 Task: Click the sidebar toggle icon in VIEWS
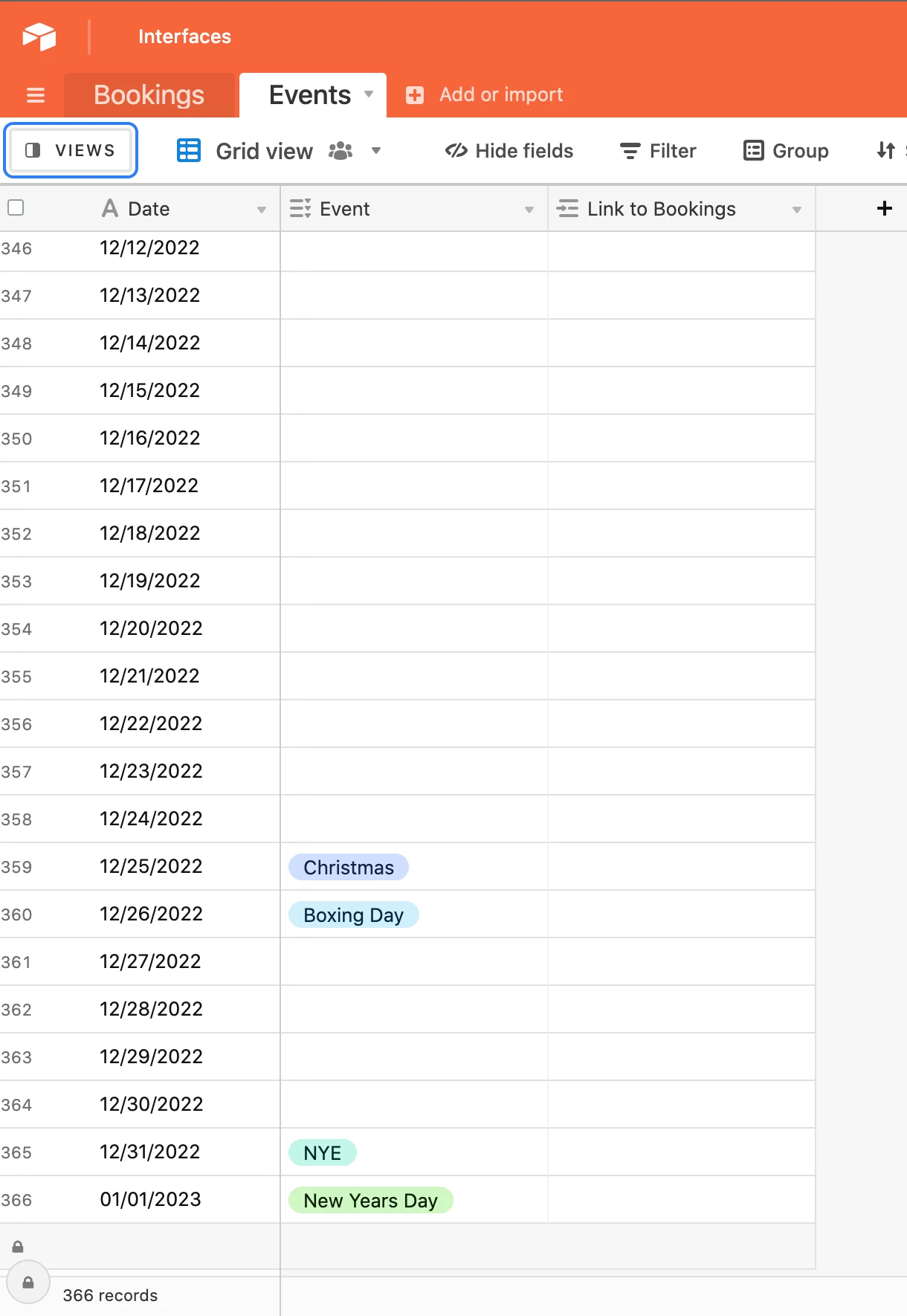[x=33, y=150]
